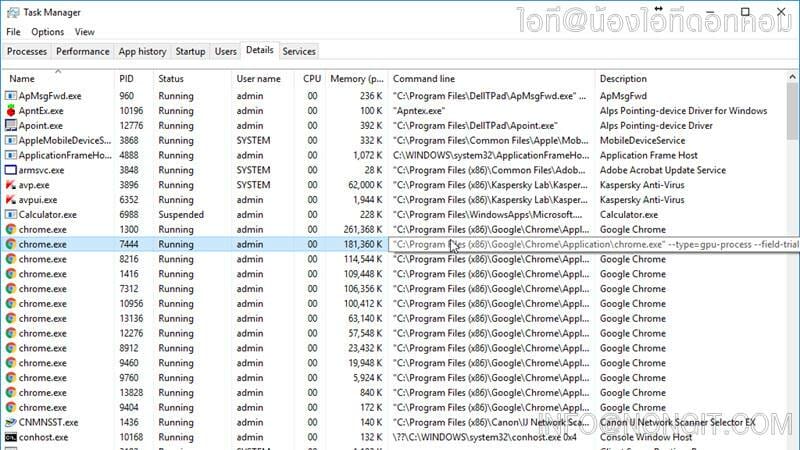The width and height of the screenshot is (800, 450).
Task: Click the MobileDeviceService description
Action: click(642, 141)
